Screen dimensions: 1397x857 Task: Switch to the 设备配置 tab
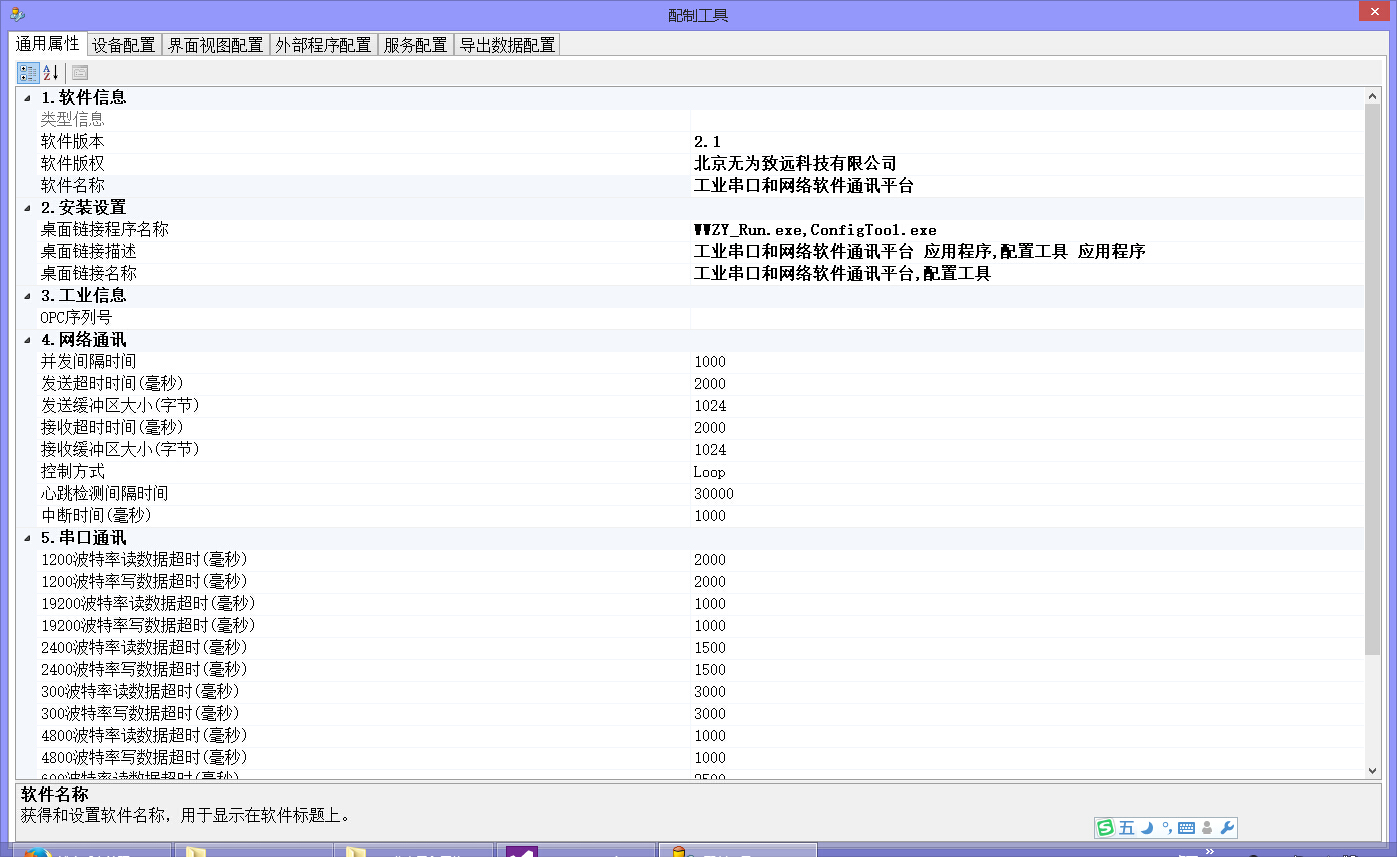click(124, 45)
